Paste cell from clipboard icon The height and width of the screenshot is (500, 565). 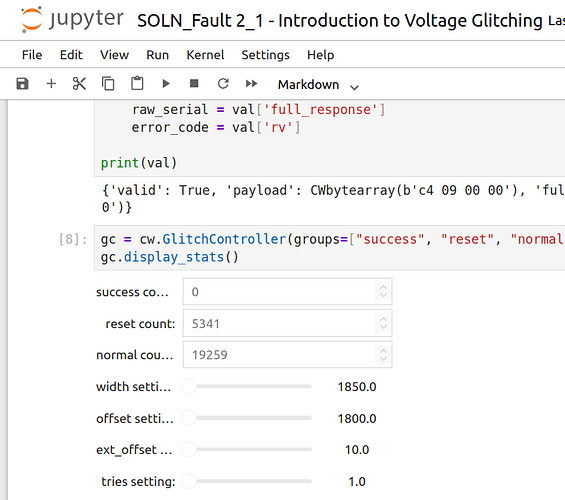click(137, 84)
